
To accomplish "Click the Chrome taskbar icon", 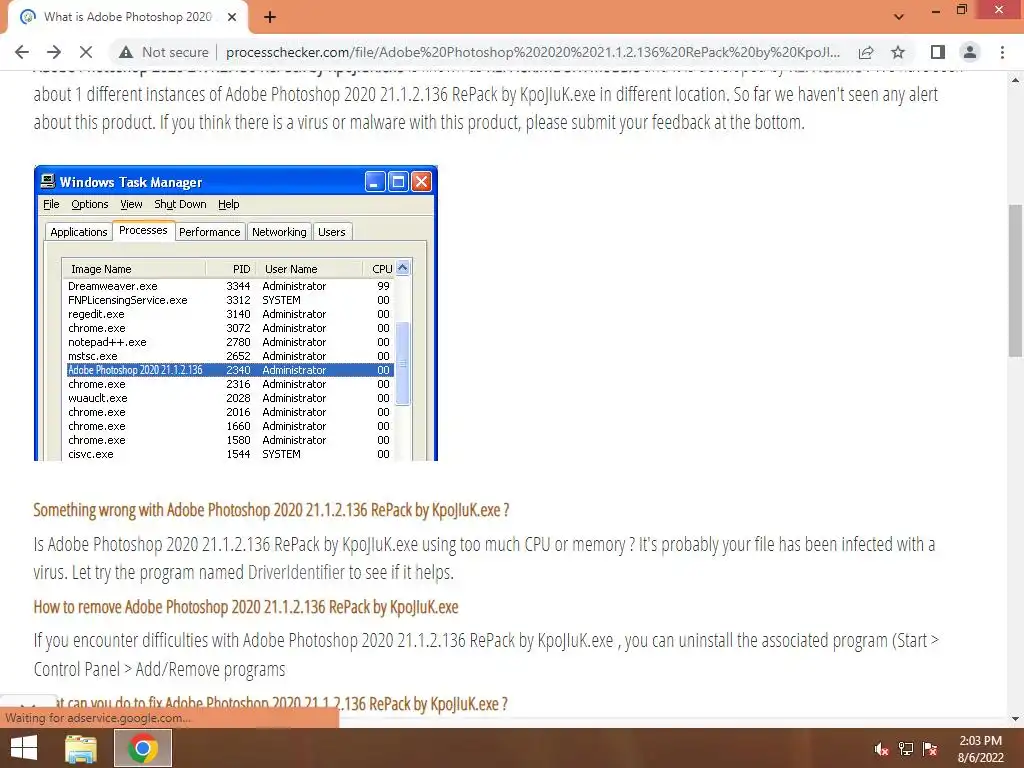I will click(143, 748).
